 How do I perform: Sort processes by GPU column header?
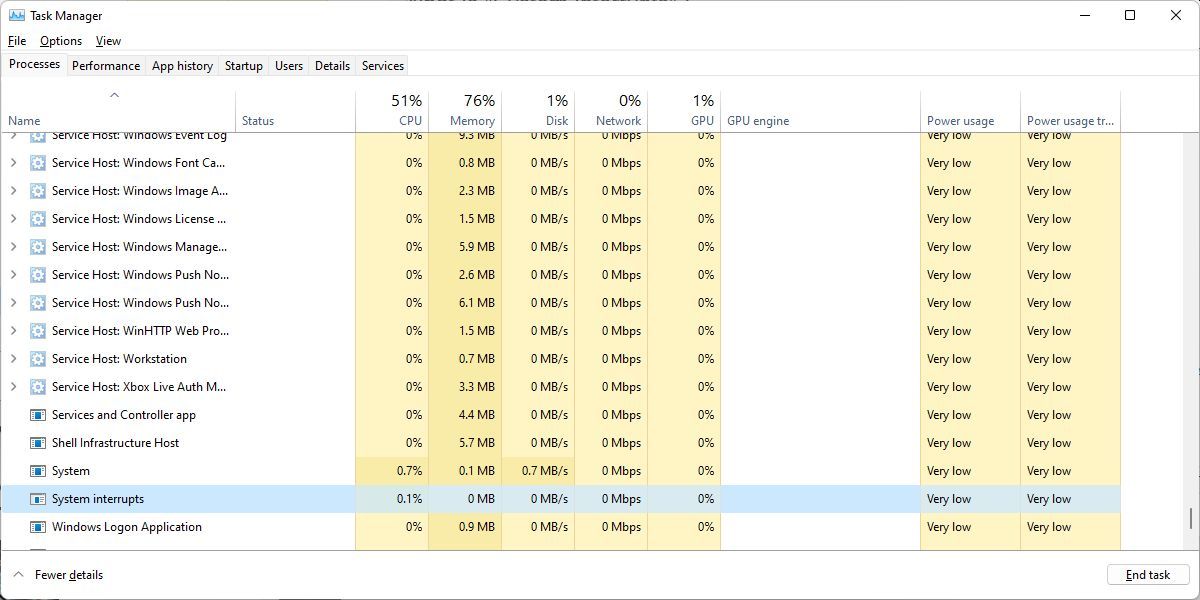tap(684, 111)
